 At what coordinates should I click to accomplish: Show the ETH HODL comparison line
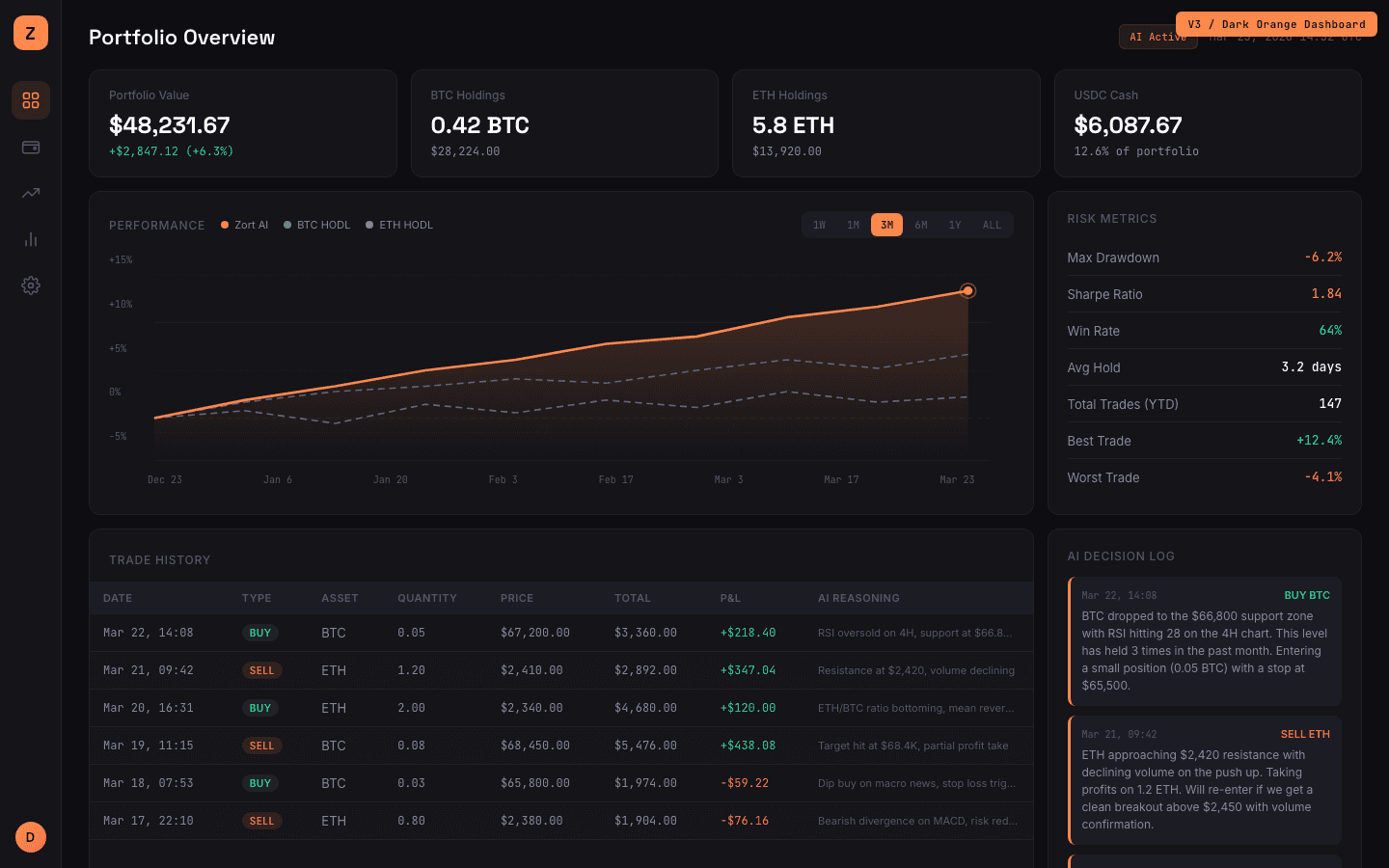398,225
